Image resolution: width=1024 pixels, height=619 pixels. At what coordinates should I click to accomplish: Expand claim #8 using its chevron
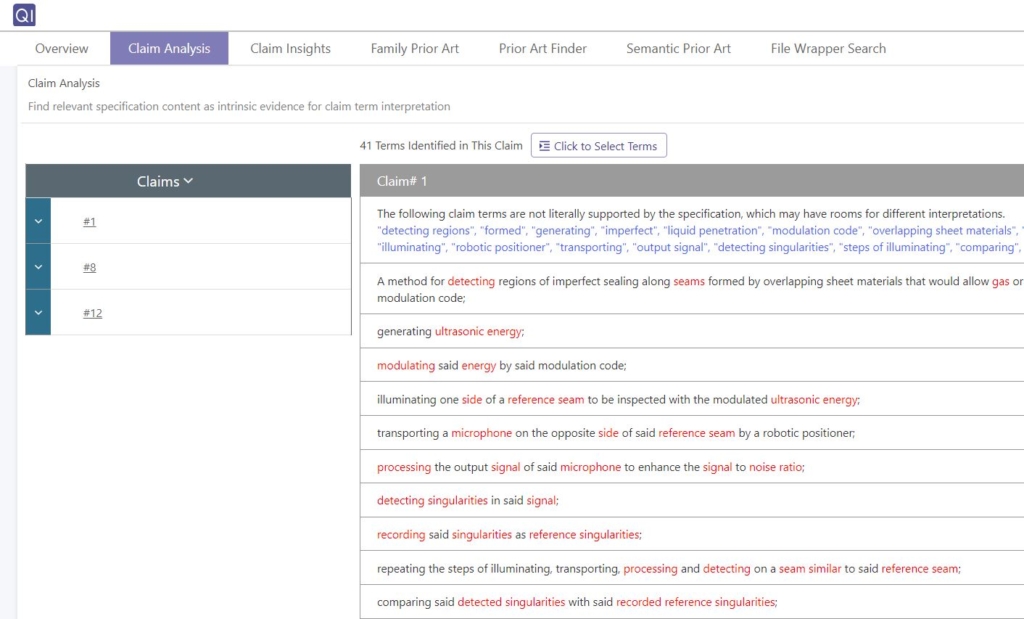pos(37,267)
